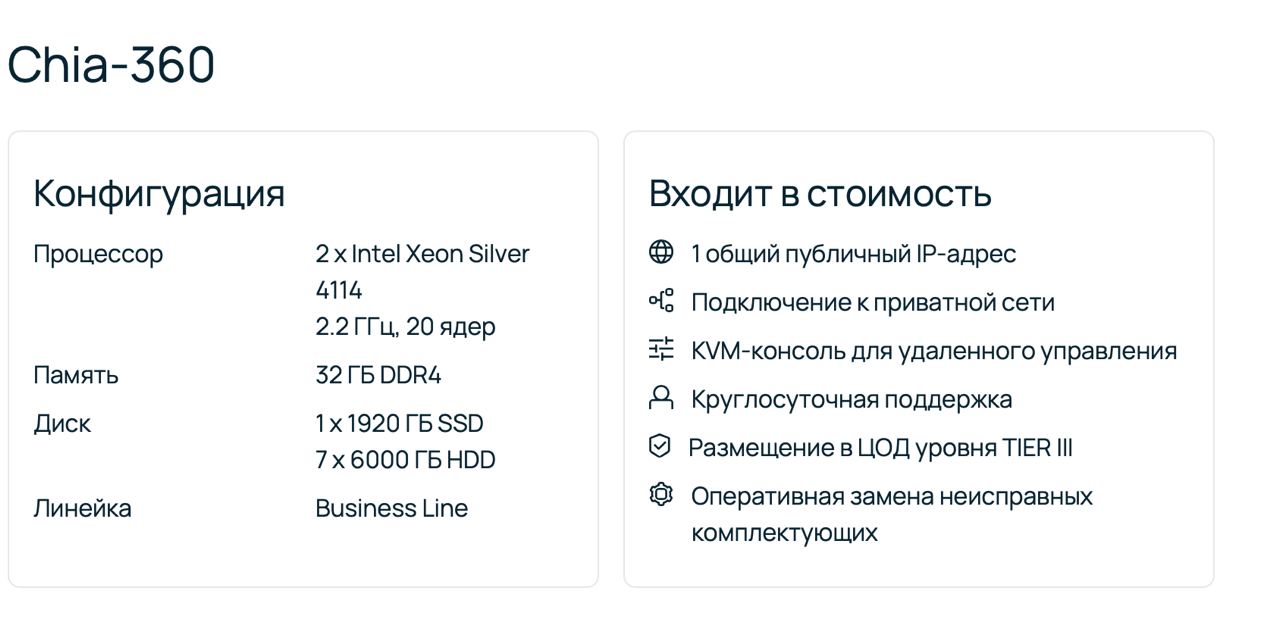Click the private network connection icon
1280x635 pixels.
(661, 300)
